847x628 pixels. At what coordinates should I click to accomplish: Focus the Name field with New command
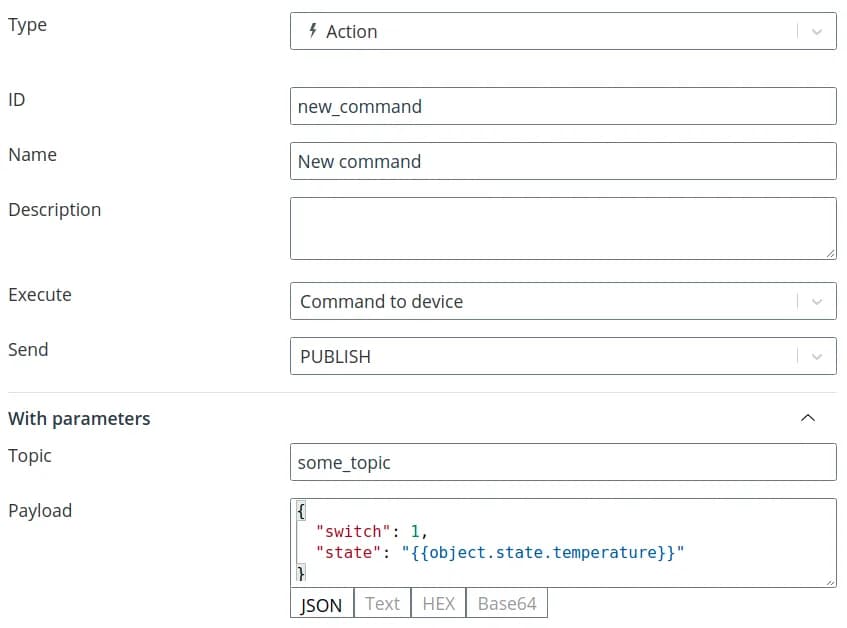pyautogui.click(x=562, y=161)
